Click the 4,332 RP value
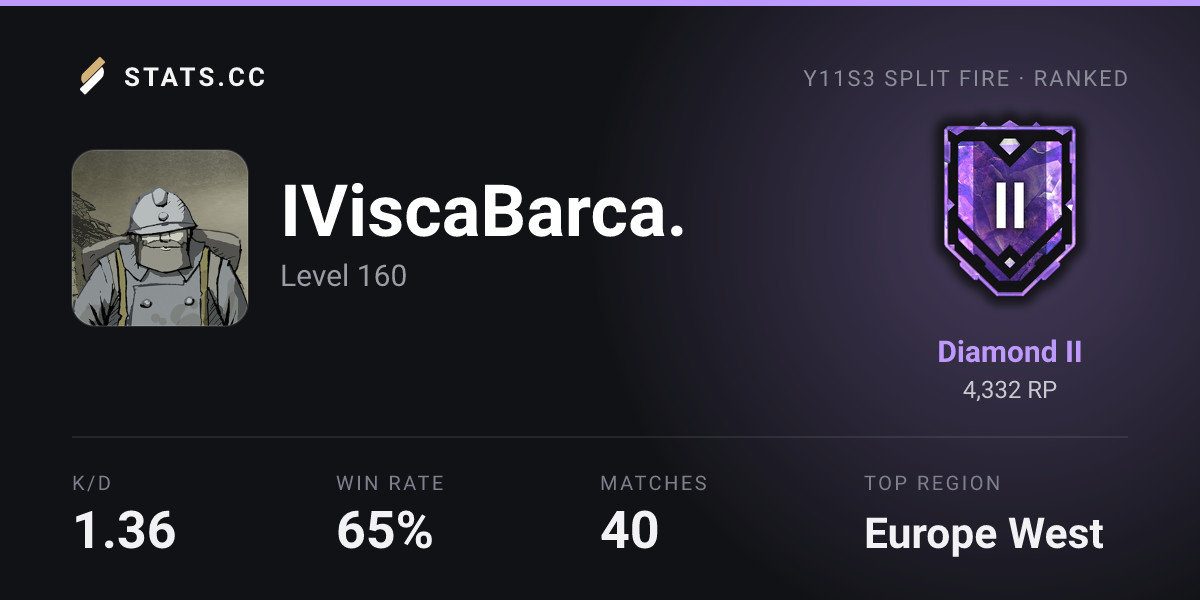 [1010, 390]
